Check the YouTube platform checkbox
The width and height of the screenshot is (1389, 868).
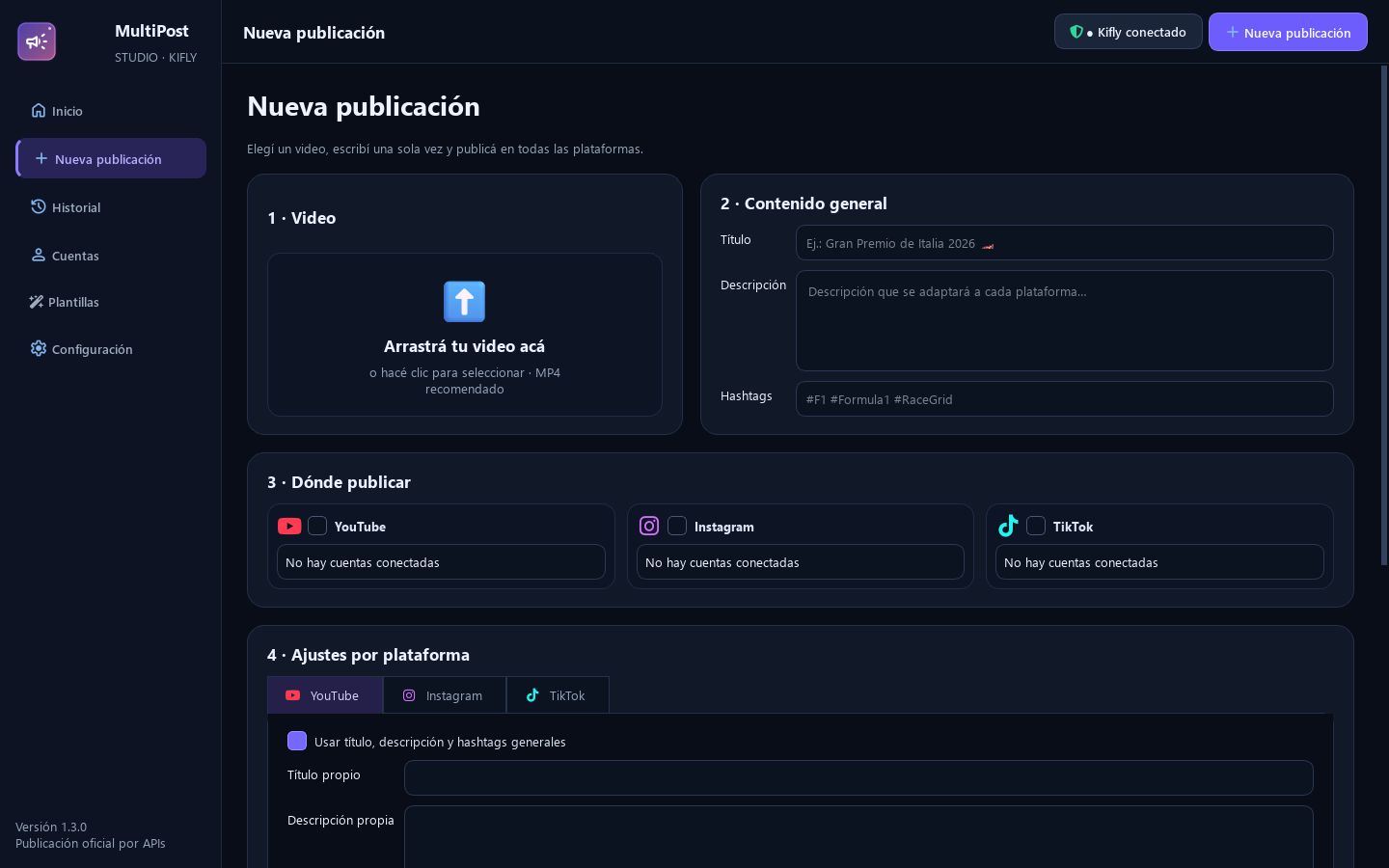[x=317, y=526]
